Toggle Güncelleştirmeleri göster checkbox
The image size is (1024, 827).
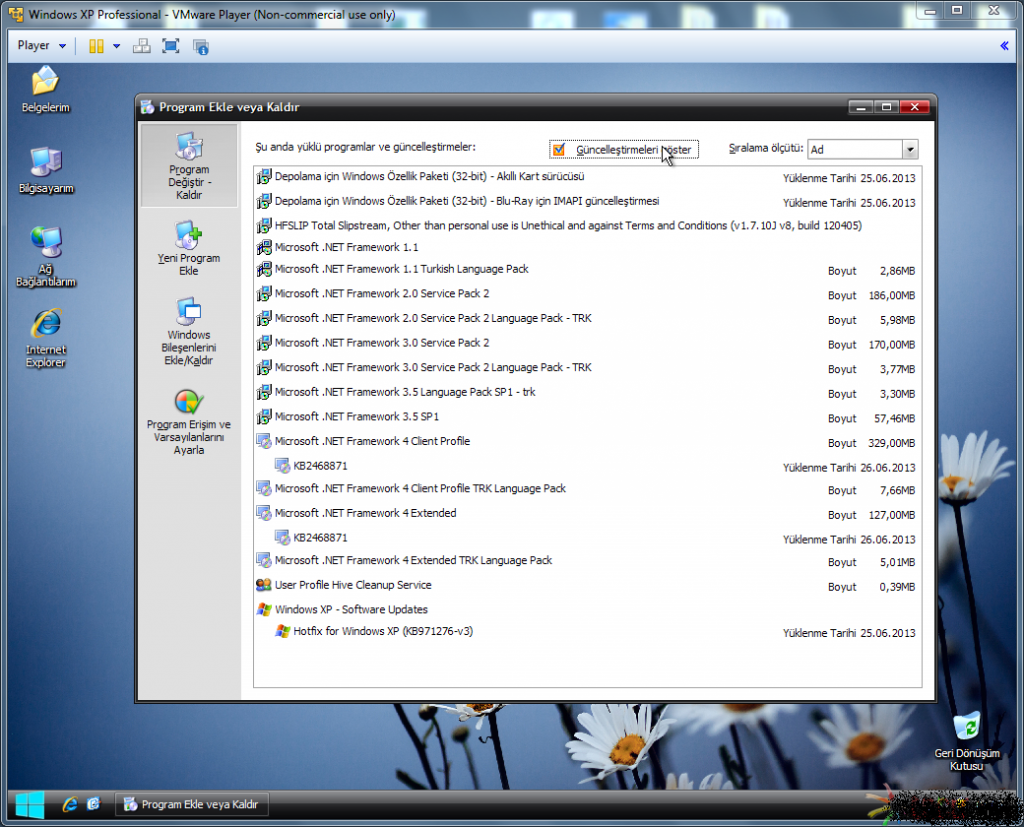558,150
